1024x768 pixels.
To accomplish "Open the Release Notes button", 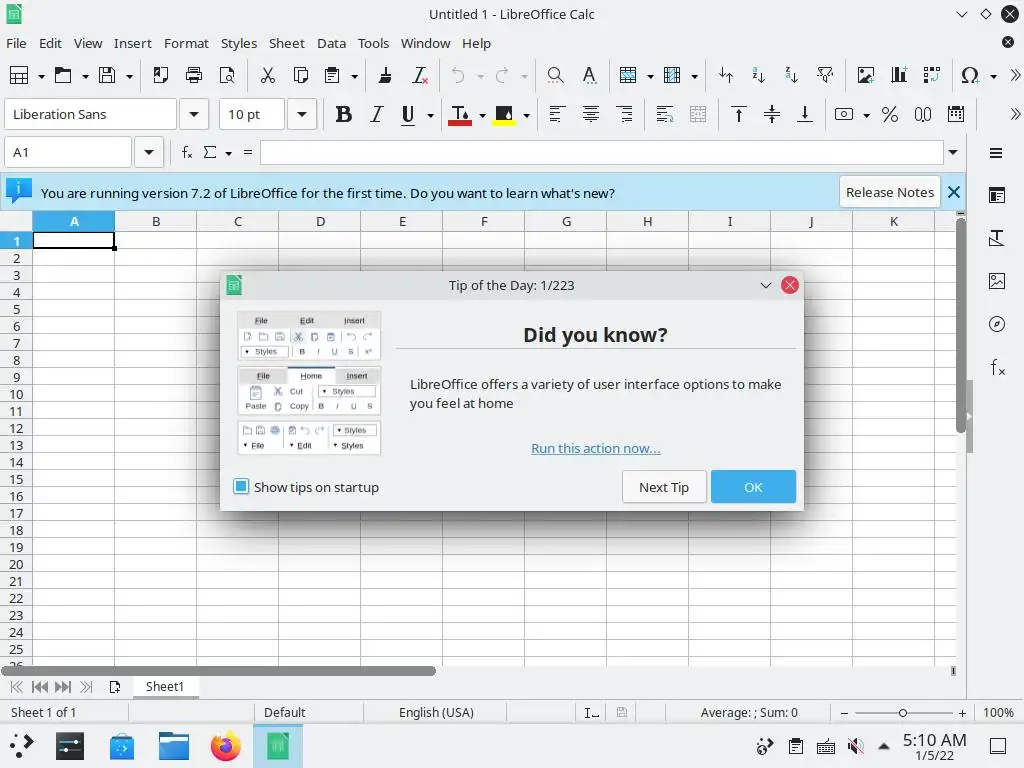I will click(889, 192).
